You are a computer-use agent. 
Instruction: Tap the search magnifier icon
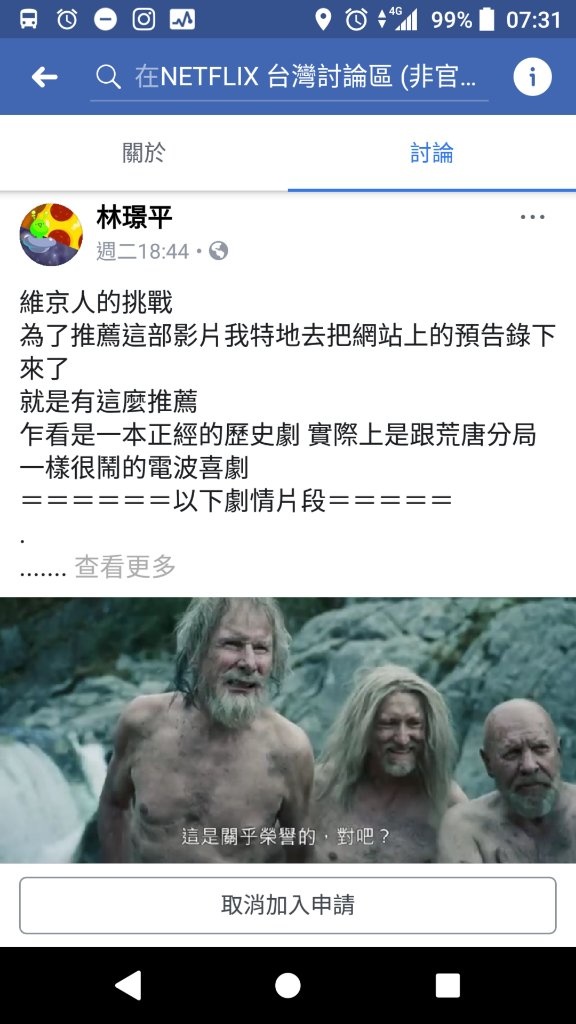click(x=108, y=77)
